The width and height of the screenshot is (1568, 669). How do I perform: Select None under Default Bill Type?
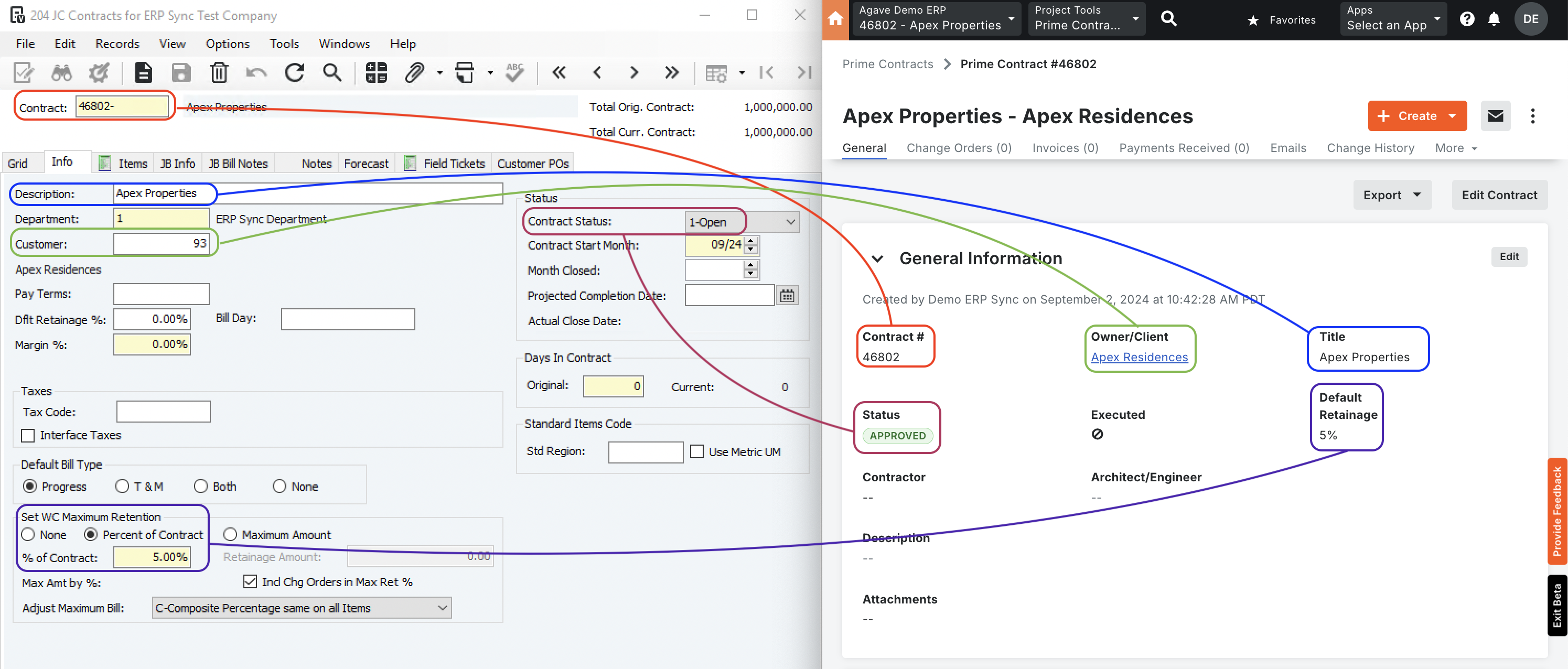pyautogui.click(x=280, y=487)
